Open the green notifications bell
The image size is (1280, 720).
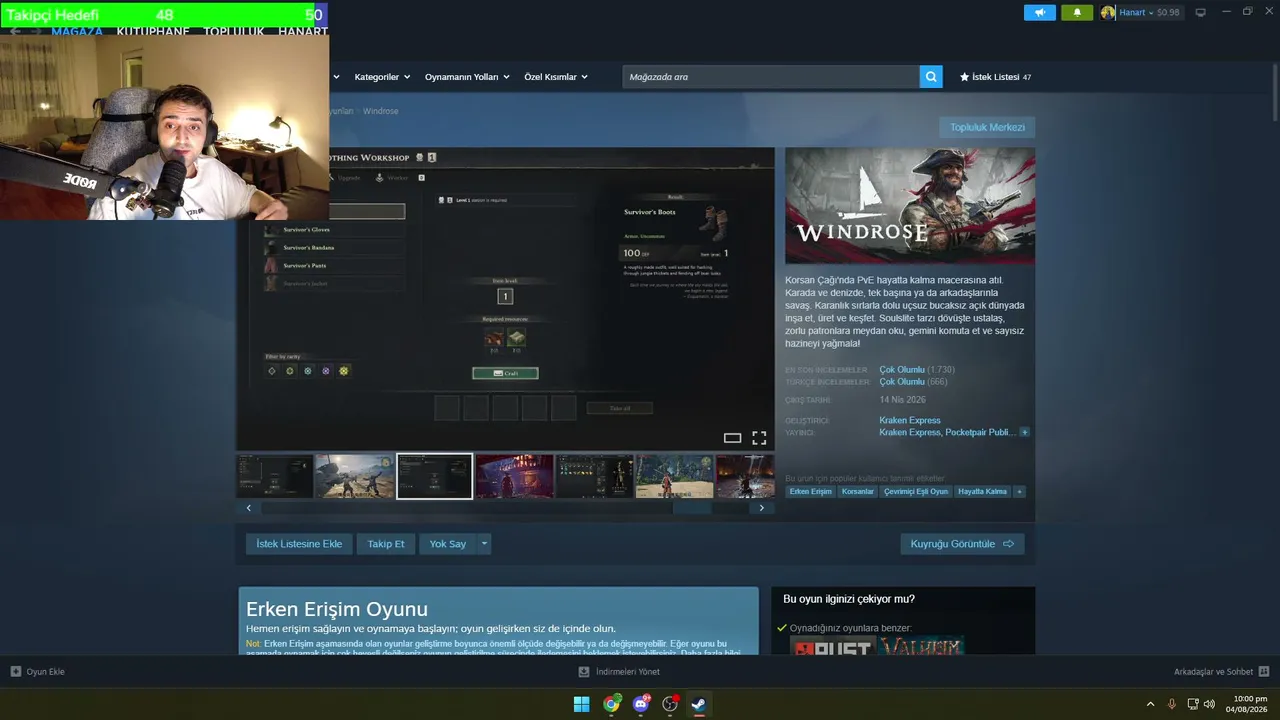tap(1077, 13)
